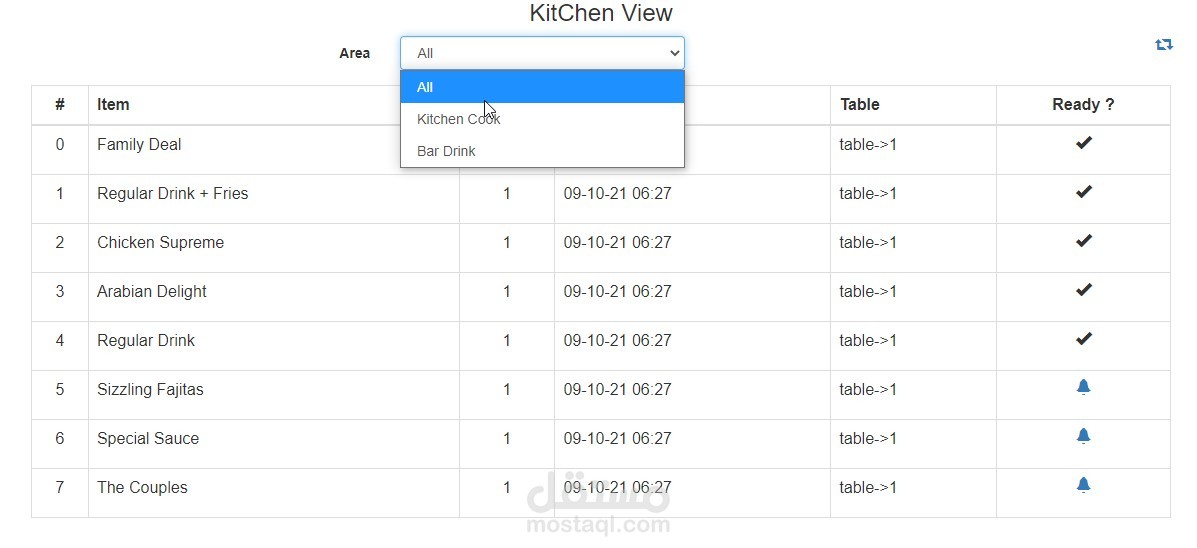
Task: Ring the bell for Special Sauce
Action: tap(1083, 436)
